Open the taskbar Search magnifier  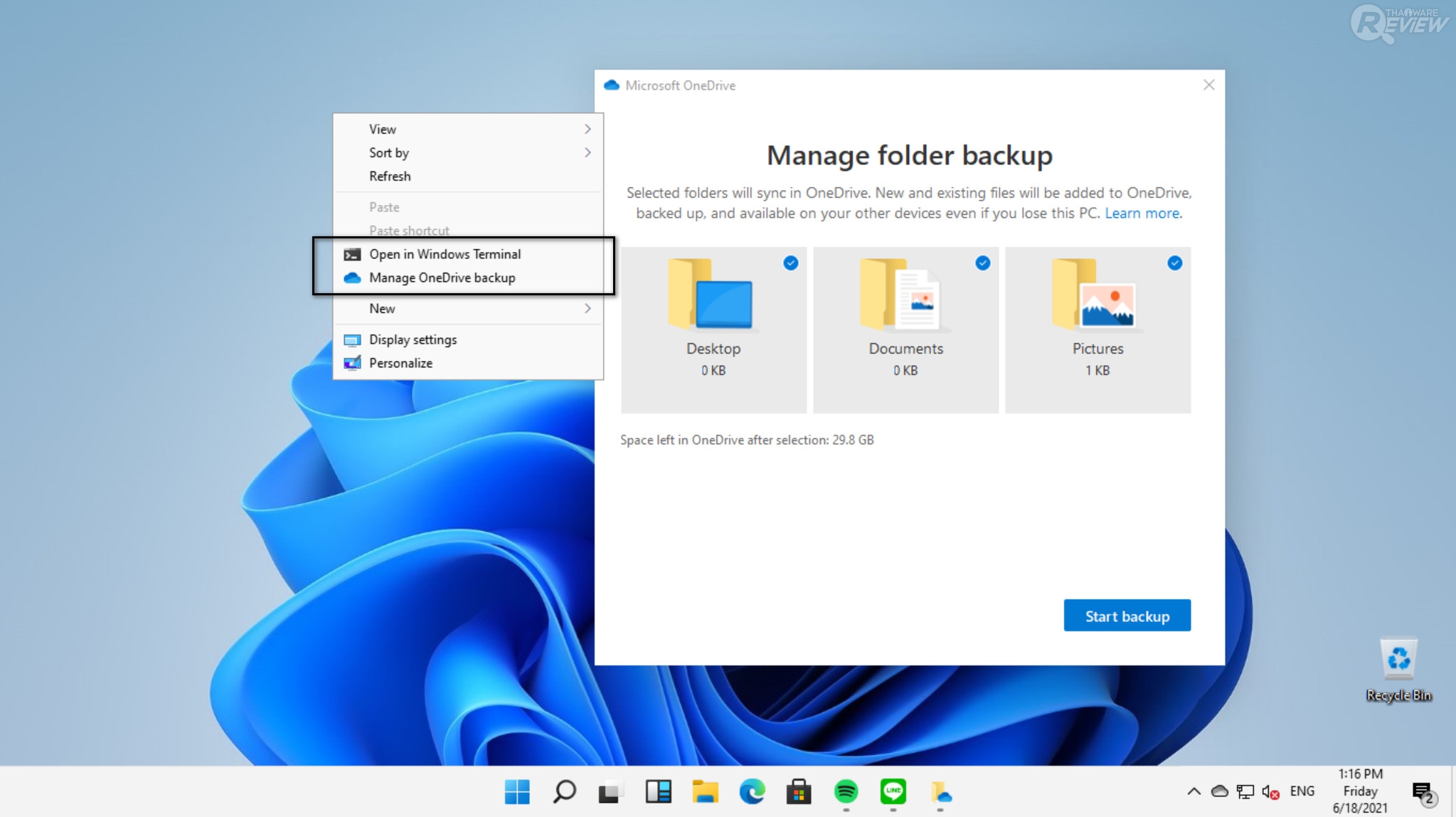pyautogui.click(x=564, y=791)
